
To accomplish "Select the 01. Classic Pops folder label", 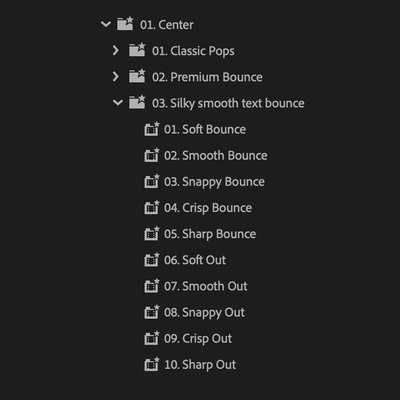I will pos(193,51).
